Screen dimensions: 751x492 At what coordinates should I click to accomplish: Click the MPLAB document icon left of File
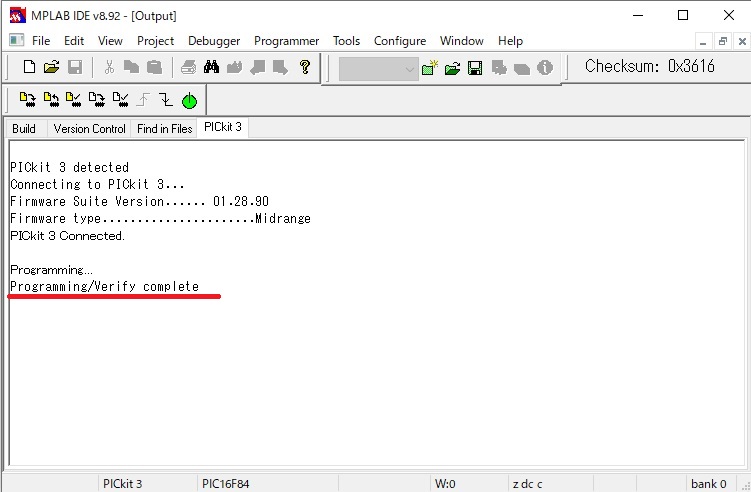pyautogui.click(x=17, y=40)
